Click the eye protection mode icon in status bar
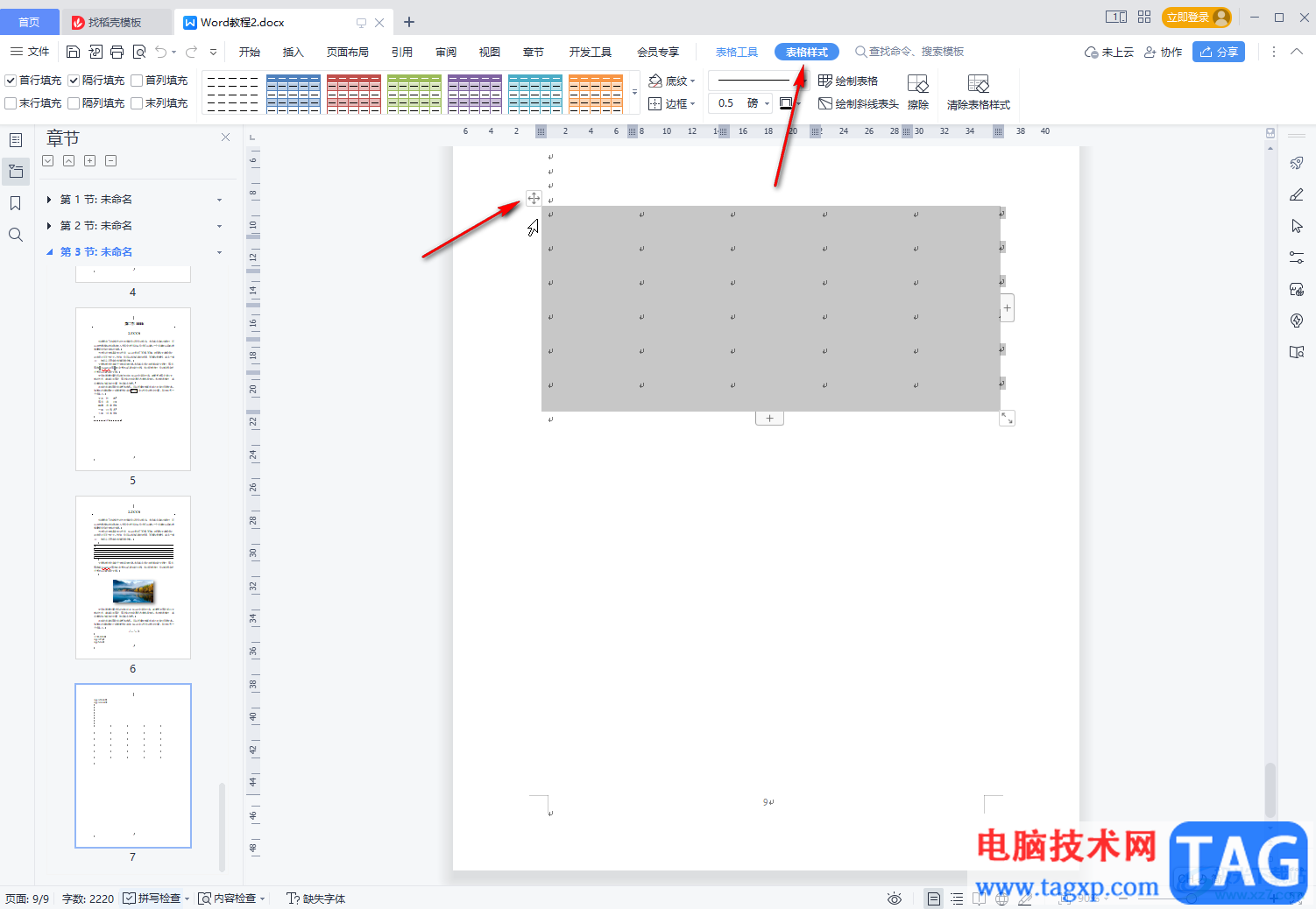 [894, 898]
